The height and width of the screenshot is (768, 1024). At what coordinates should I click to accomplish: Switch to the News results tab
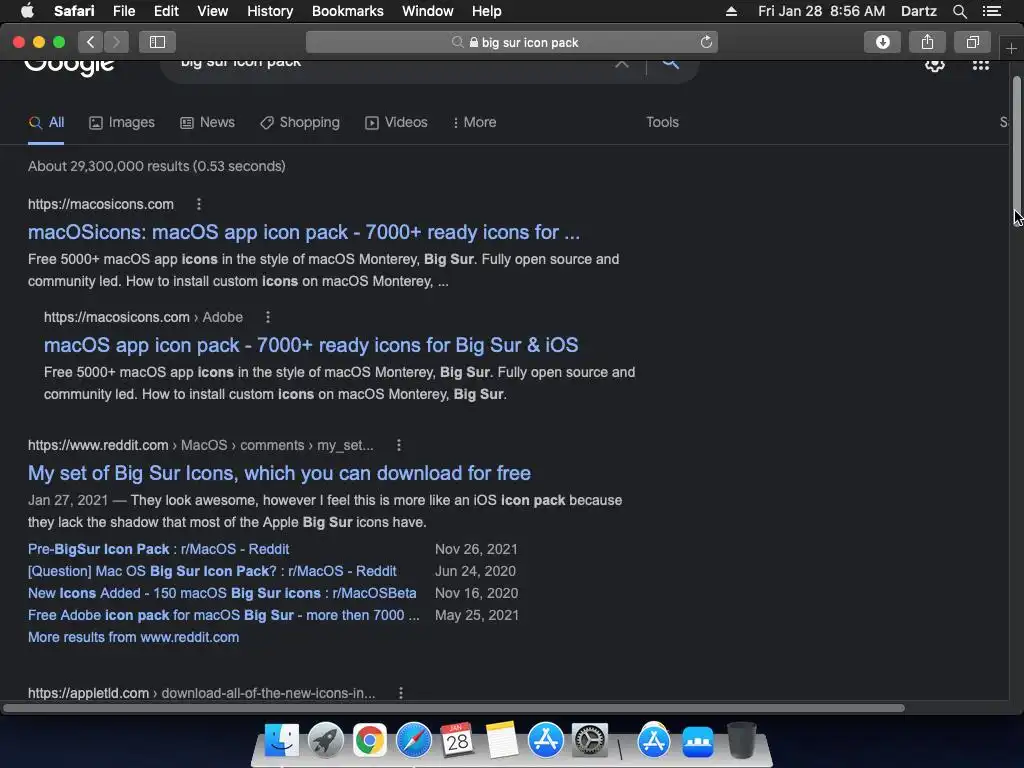click(x=208, y=122)
